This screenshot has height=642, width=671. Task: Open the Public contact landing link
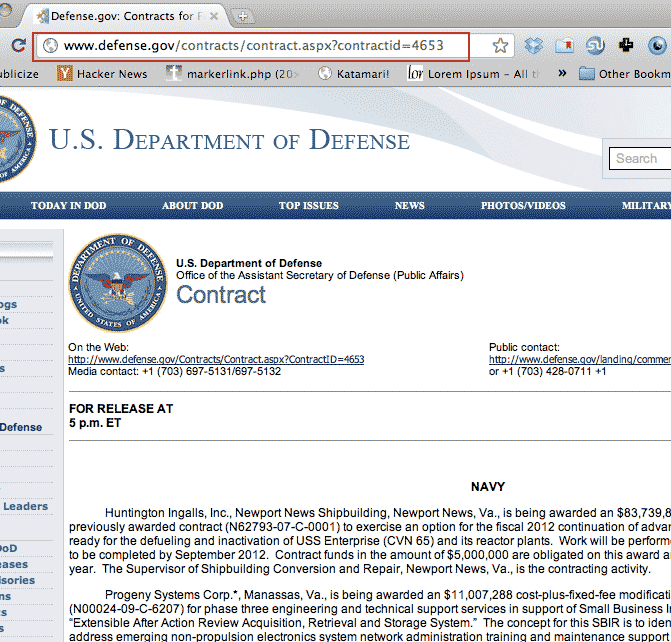(x=580, y=360)
